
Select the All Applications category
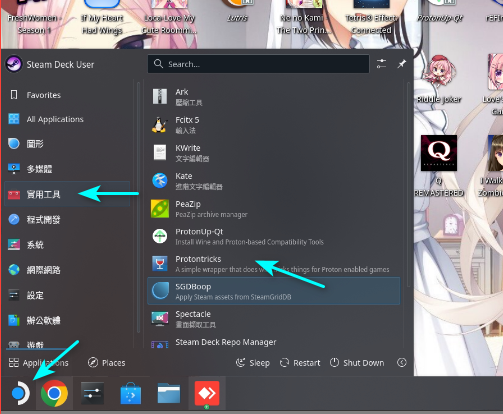tap(67, 119)
